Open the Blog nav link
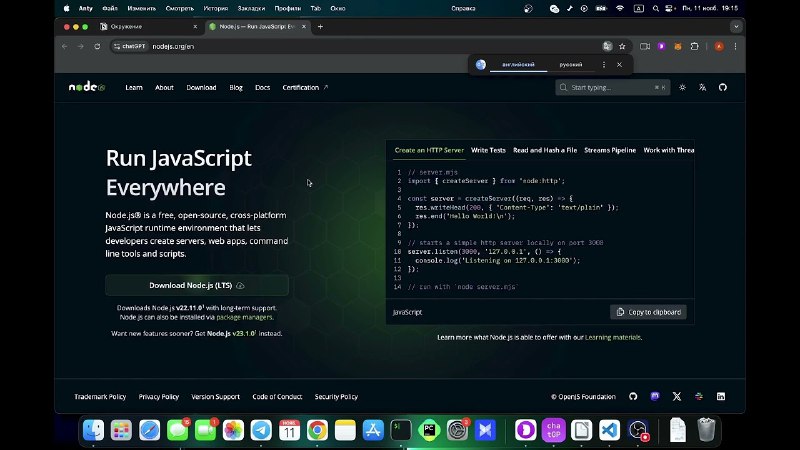800x450 pixels. coord(236,87)
